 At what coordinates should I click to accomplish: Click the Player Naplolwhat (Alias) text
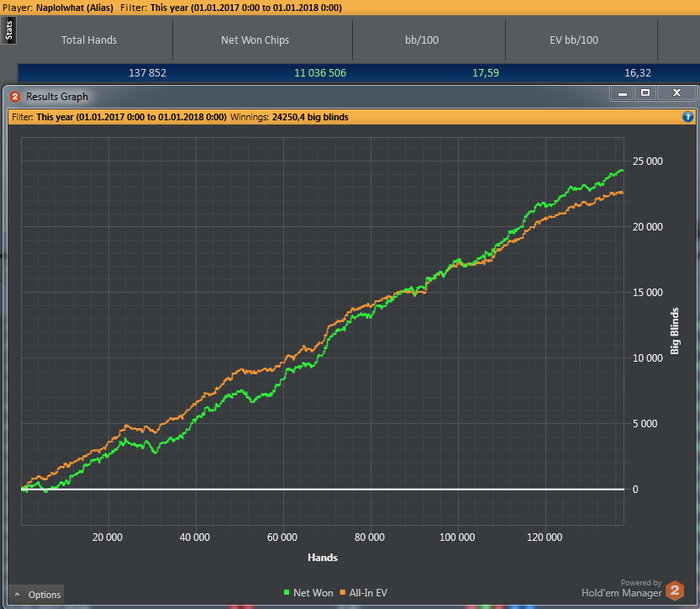click(58, 8)
